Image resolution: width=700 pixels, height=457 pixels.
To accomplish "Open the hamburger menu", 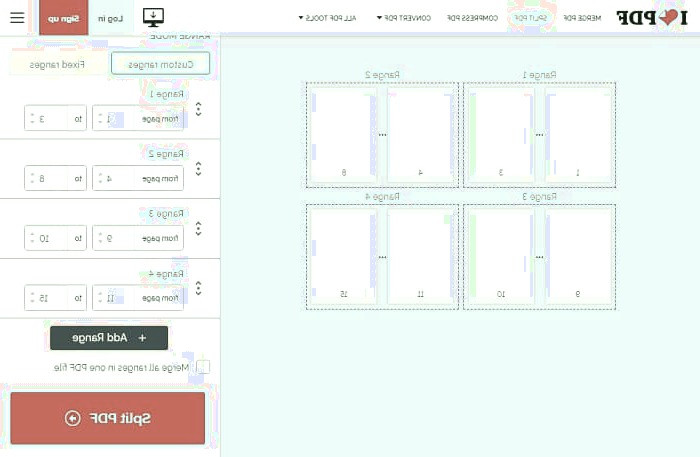I will tap(17, 17).
